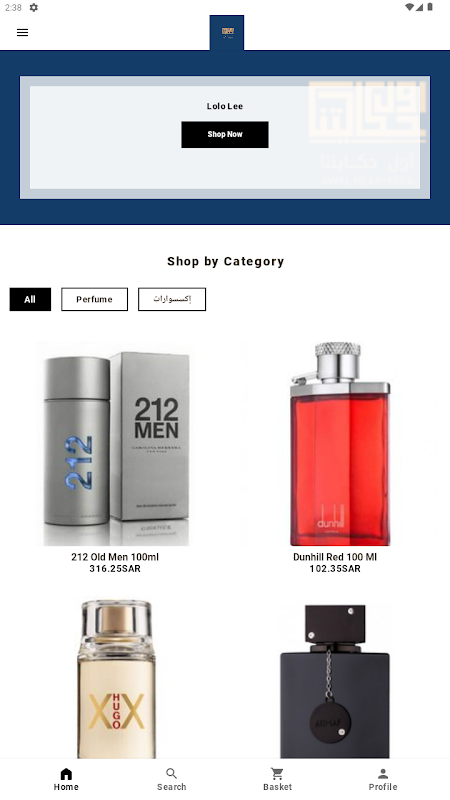
Task: Open the black Armaf perfume product
Action: point(335,681)
